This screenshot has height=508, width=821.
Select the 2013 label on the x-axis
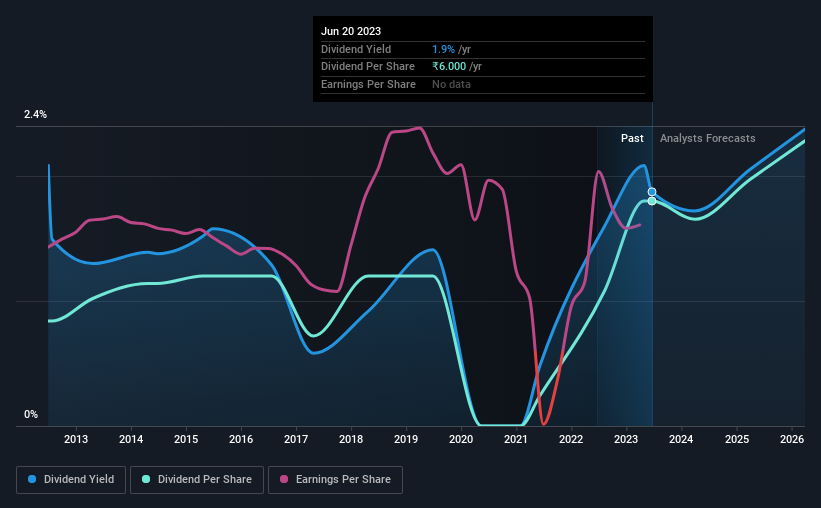click(x=76, y=439)
